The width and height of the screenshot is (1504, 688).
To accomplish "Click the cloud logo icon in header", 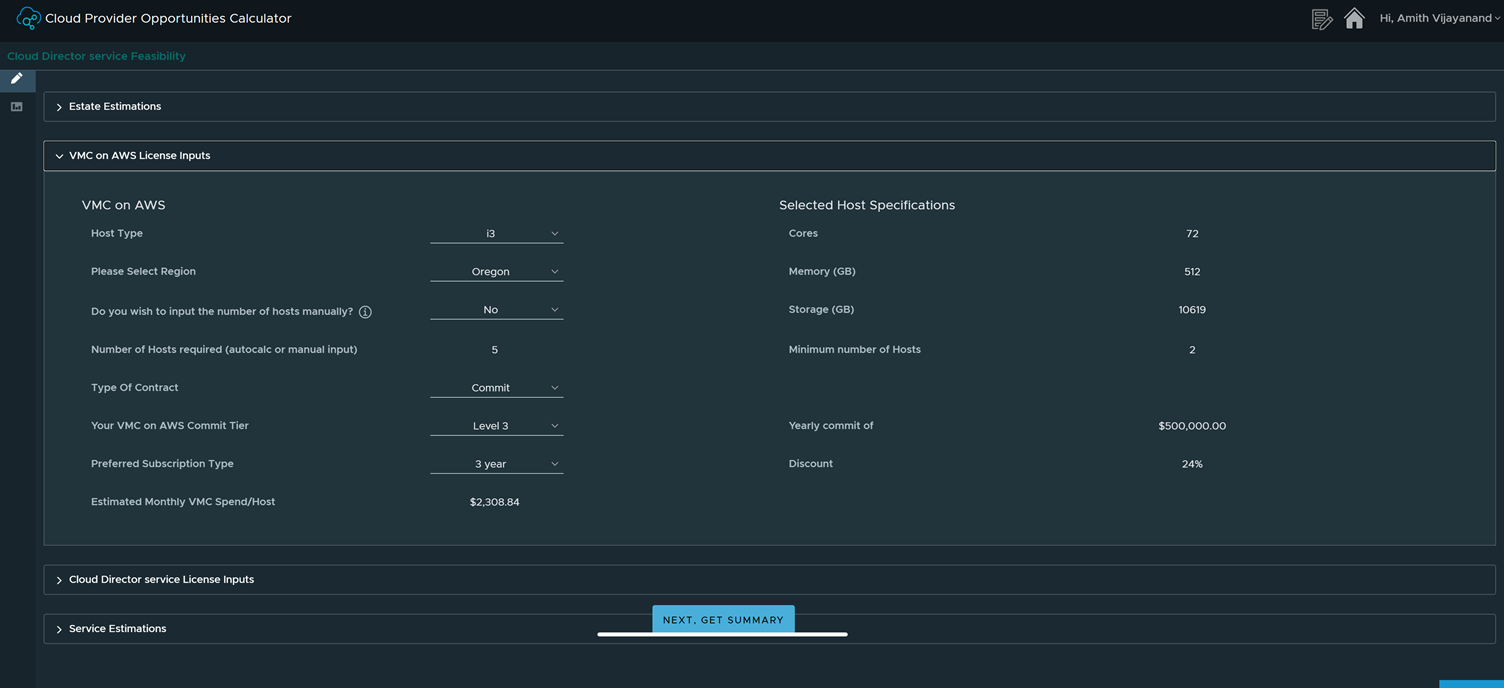I will 28,18.
